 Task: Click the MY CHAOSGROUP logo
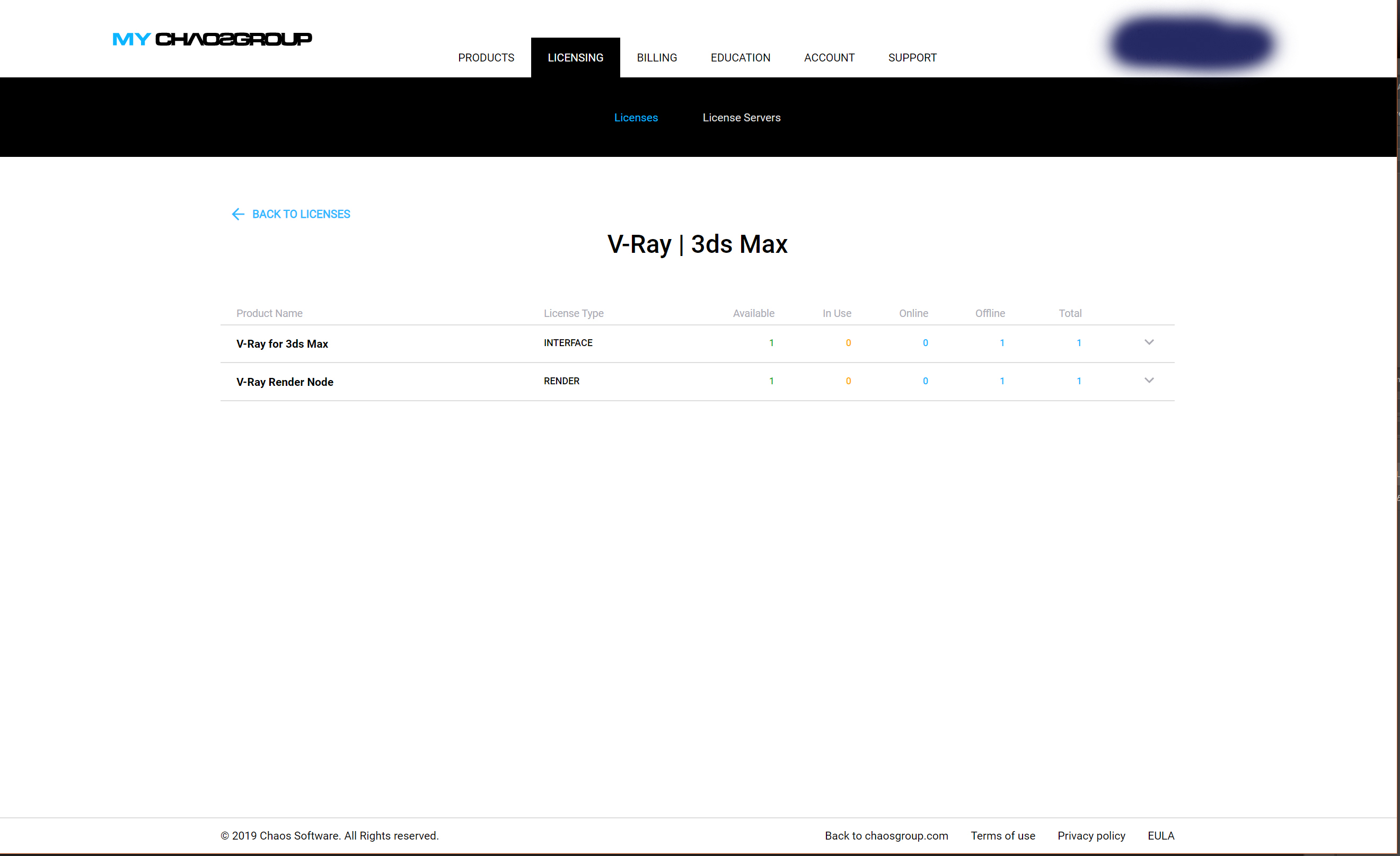point(212,39)
